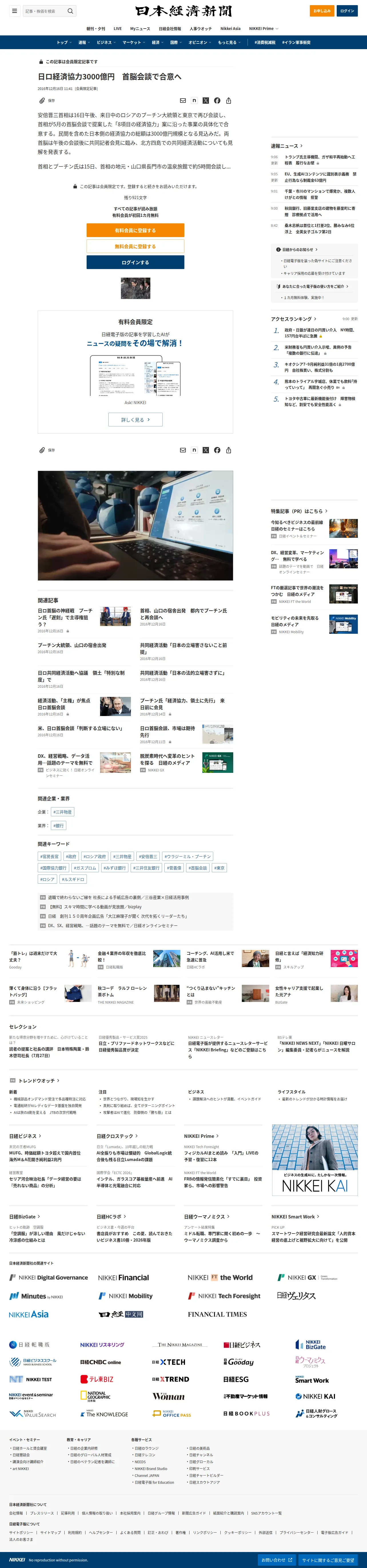
Task: Open the 日経会社情報 menu item
Action: point(170,29)
